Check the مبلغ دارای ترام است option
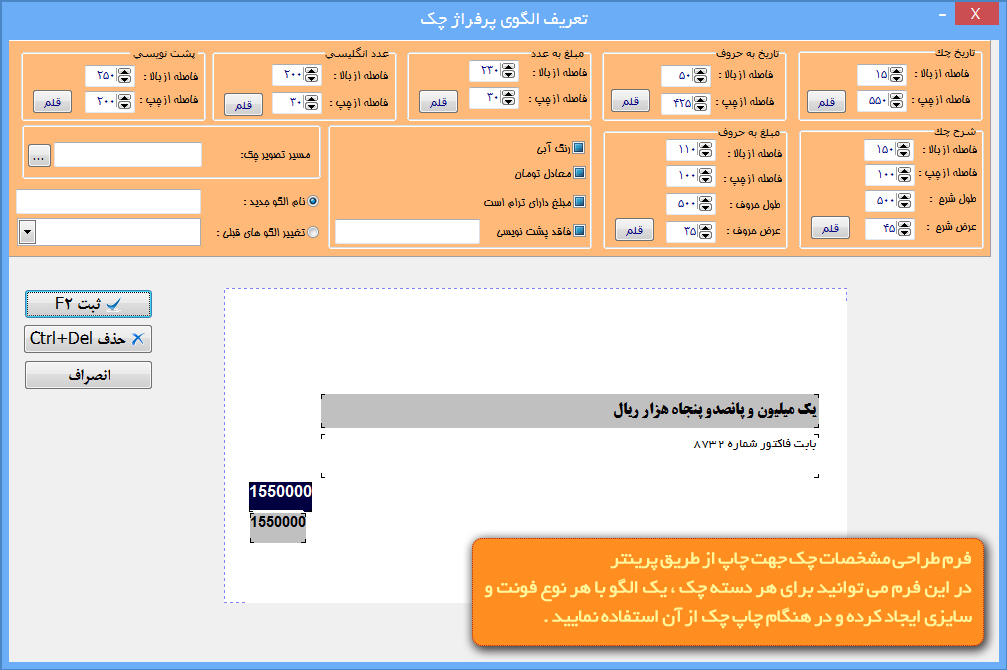This screenshot has width=1007, height=670. (x=578, y=201)
